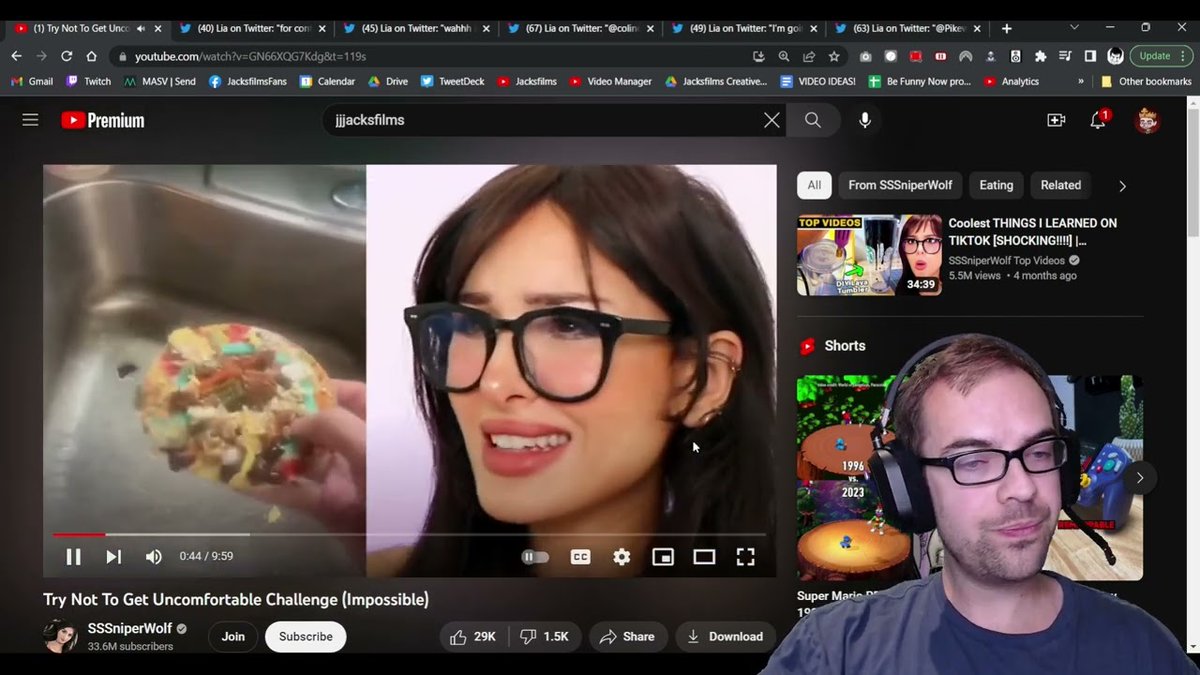
Task: Open YouTube notifications bell
Action: click(1098, 119)
